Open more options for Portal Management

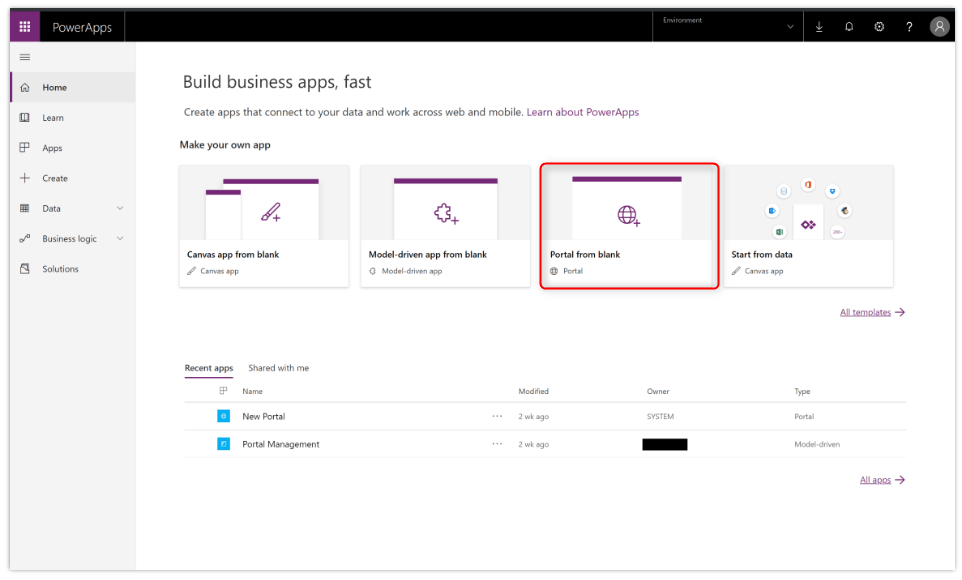[497, 444]
